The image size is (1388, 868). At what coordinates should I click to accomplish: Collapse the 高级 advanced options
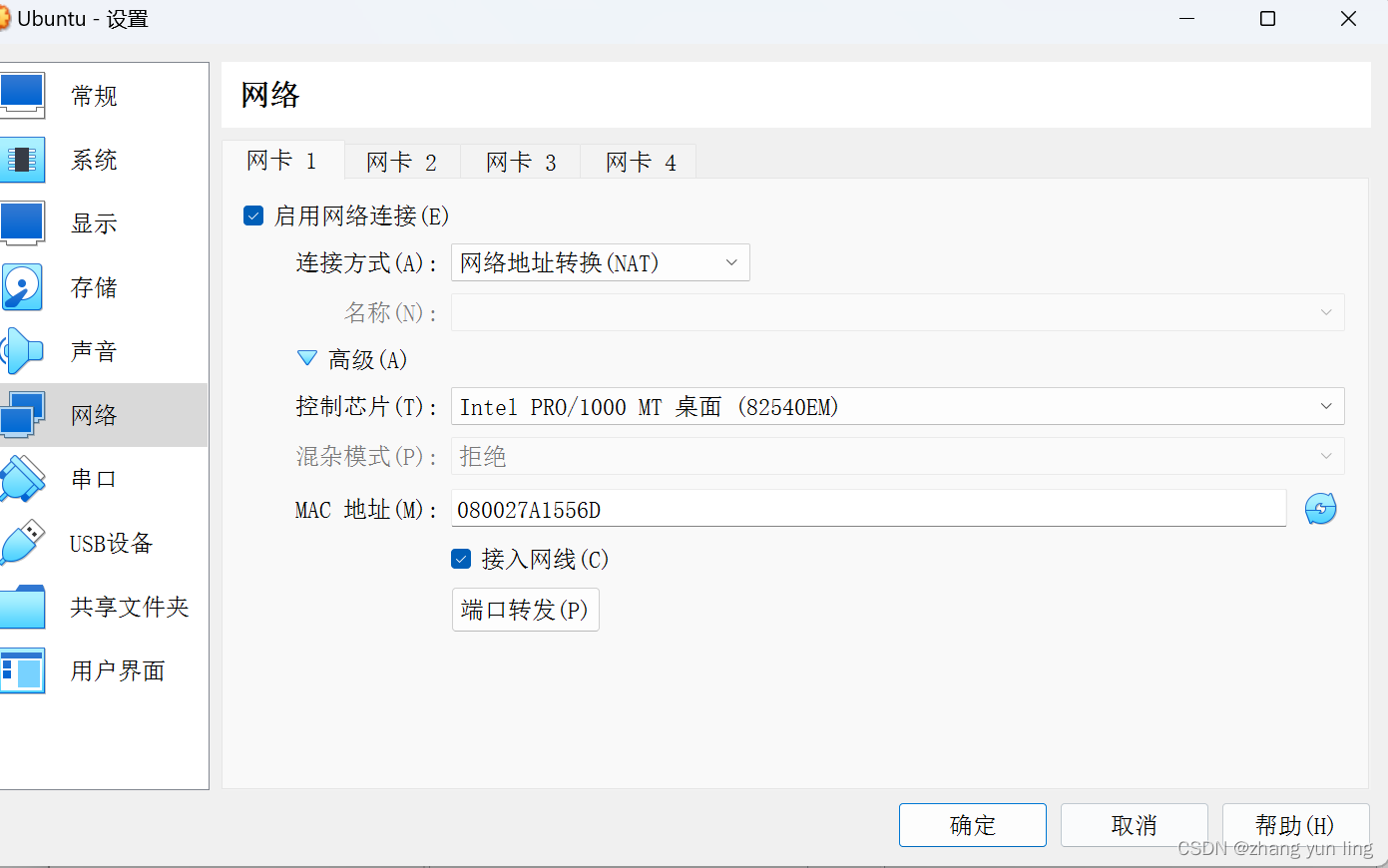[x=306, y=358]
